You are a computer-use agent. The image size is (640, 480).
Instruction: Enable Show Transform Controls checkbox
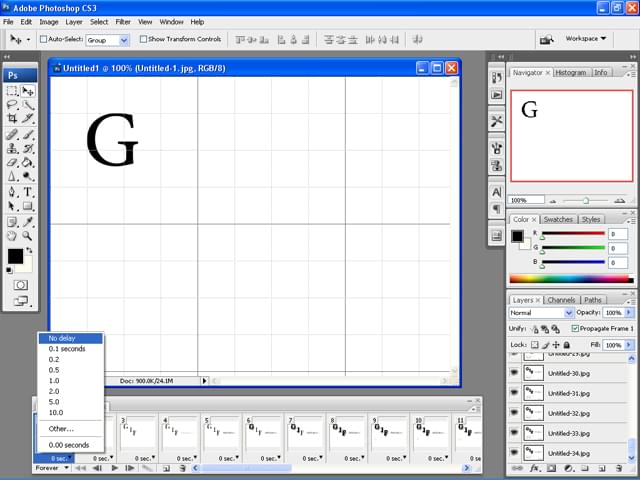pyautogui.click(x=143, y=39)
